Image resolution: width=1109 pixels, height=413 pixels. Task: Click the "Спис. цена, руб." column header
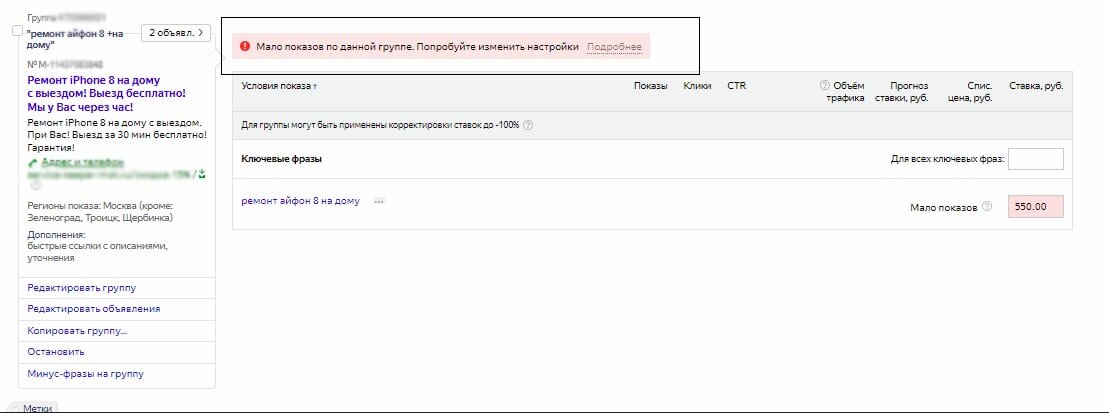tap(970, 92)
